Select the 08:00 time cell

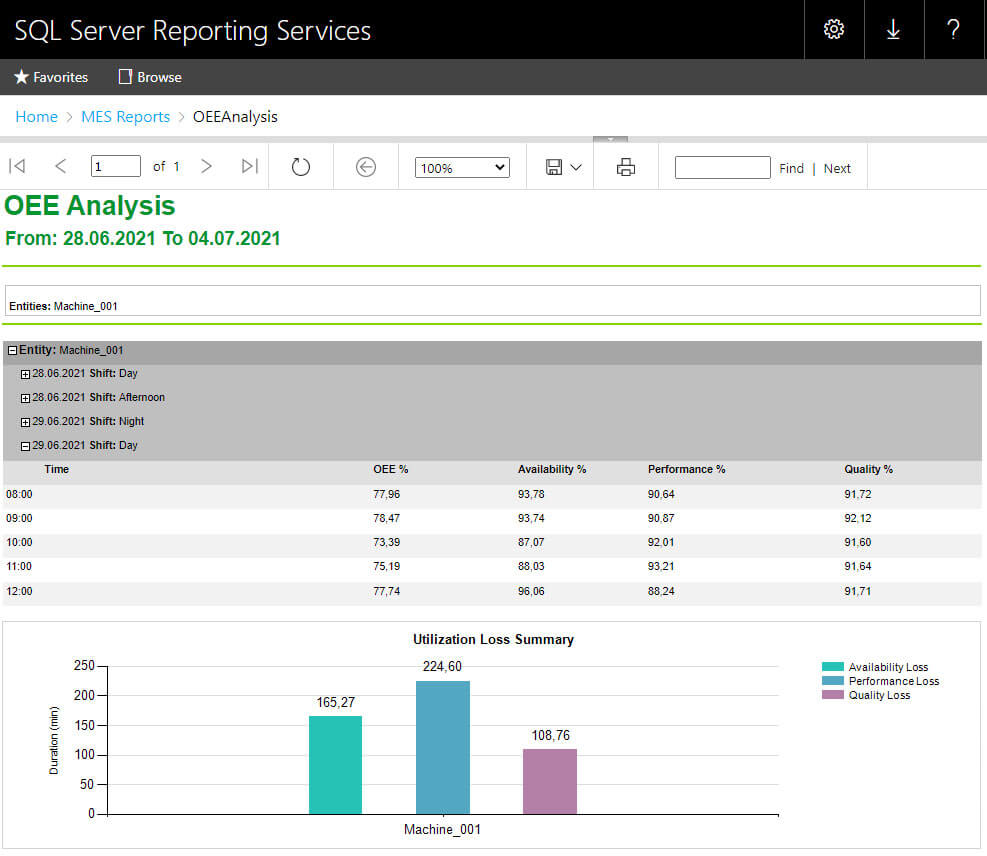tap(19, 495)
